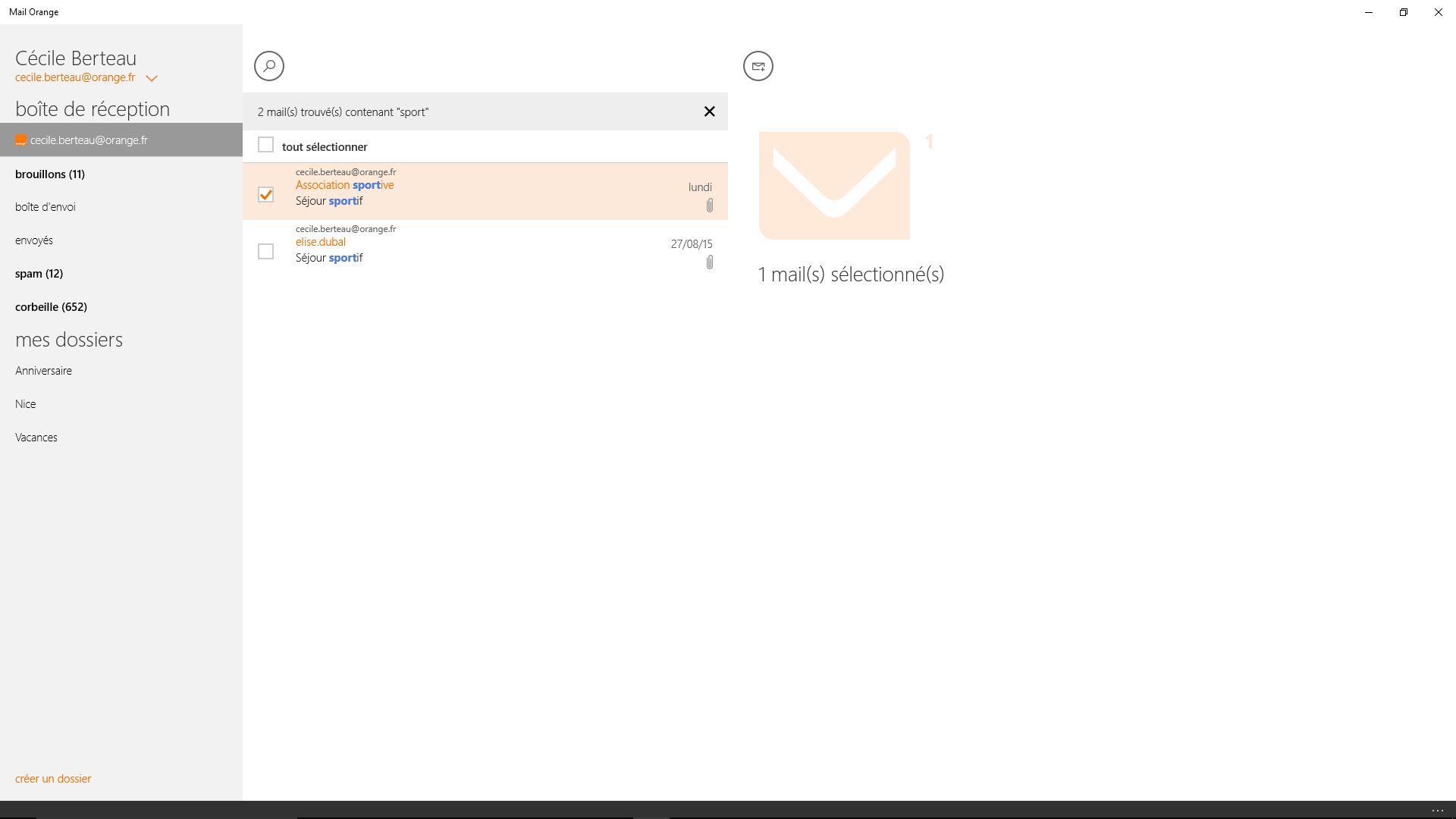
Task: Click the orange icon beside cecile.berteau@orange.fr inbox
Action: [x=20, y=140]
